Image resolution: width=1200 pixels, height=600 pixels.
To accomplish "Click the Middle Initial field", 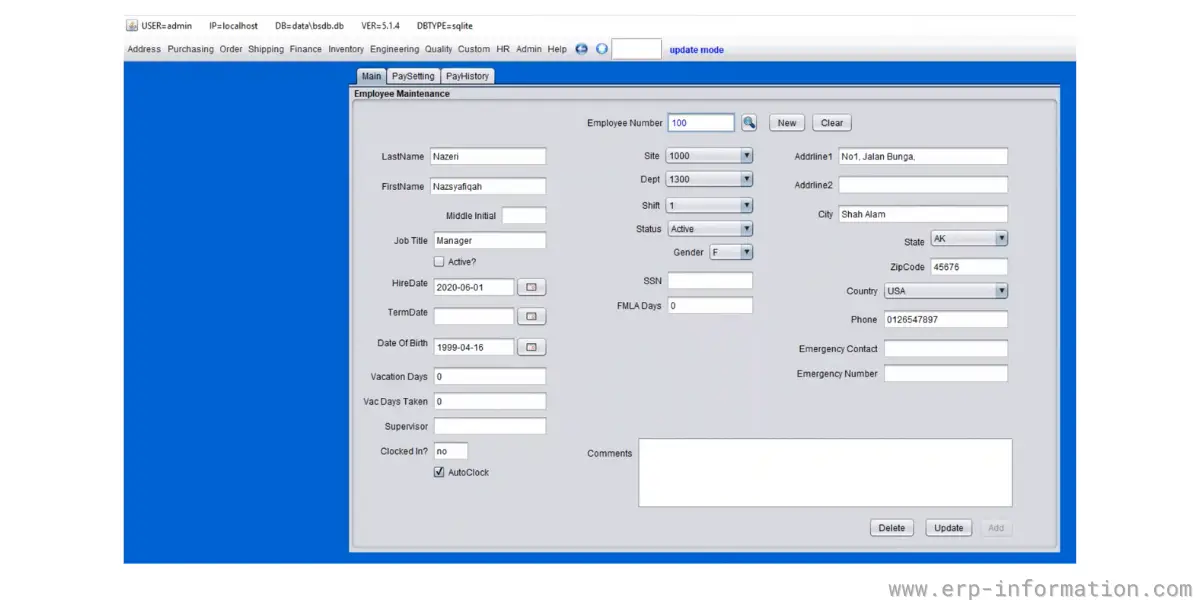I will click(524, 215).
